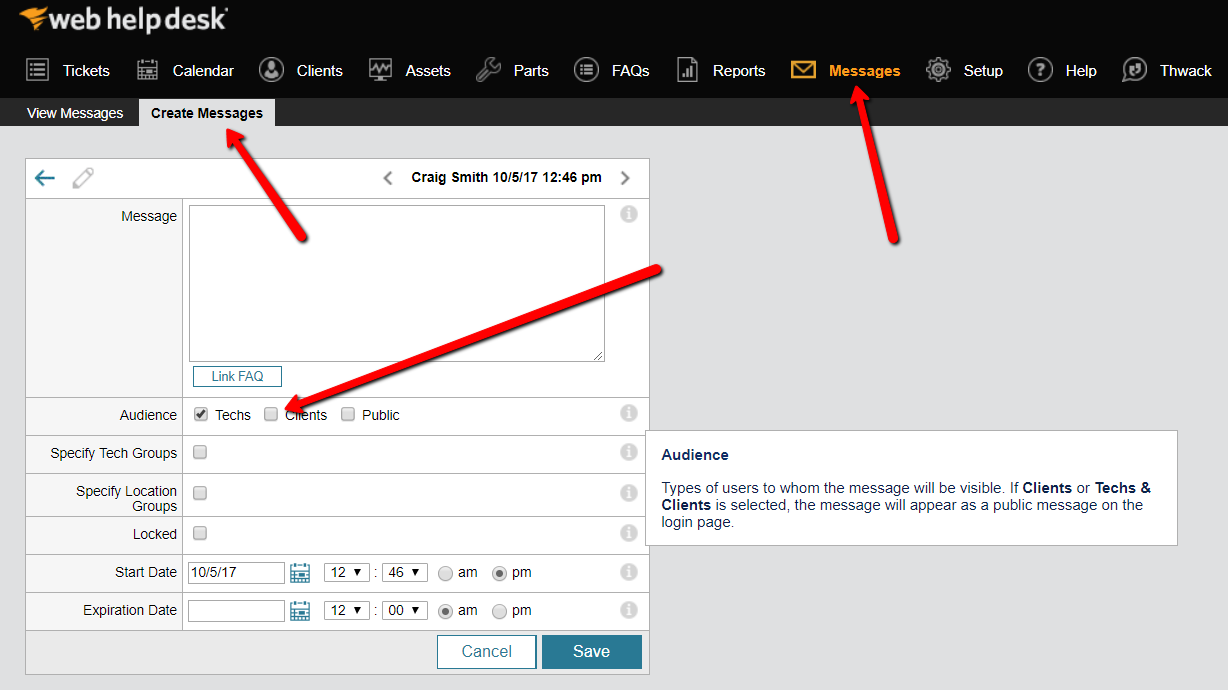Click the info icon in Audience row
1228x690 pixels.
[x=629, y=412]
